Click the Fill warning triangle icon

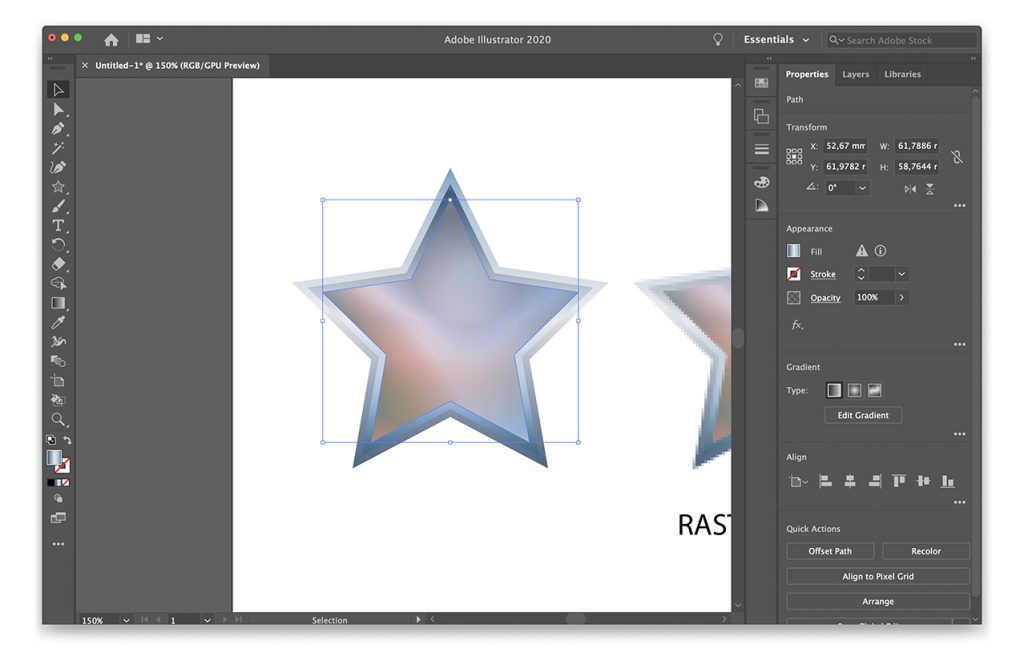tap(862, 251)
